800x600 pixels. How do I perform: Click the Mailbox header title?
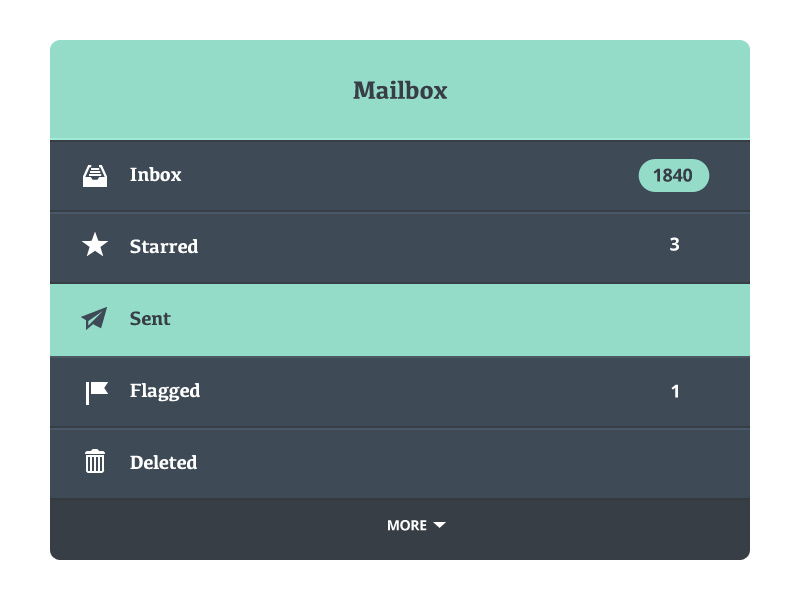[400, 89]
